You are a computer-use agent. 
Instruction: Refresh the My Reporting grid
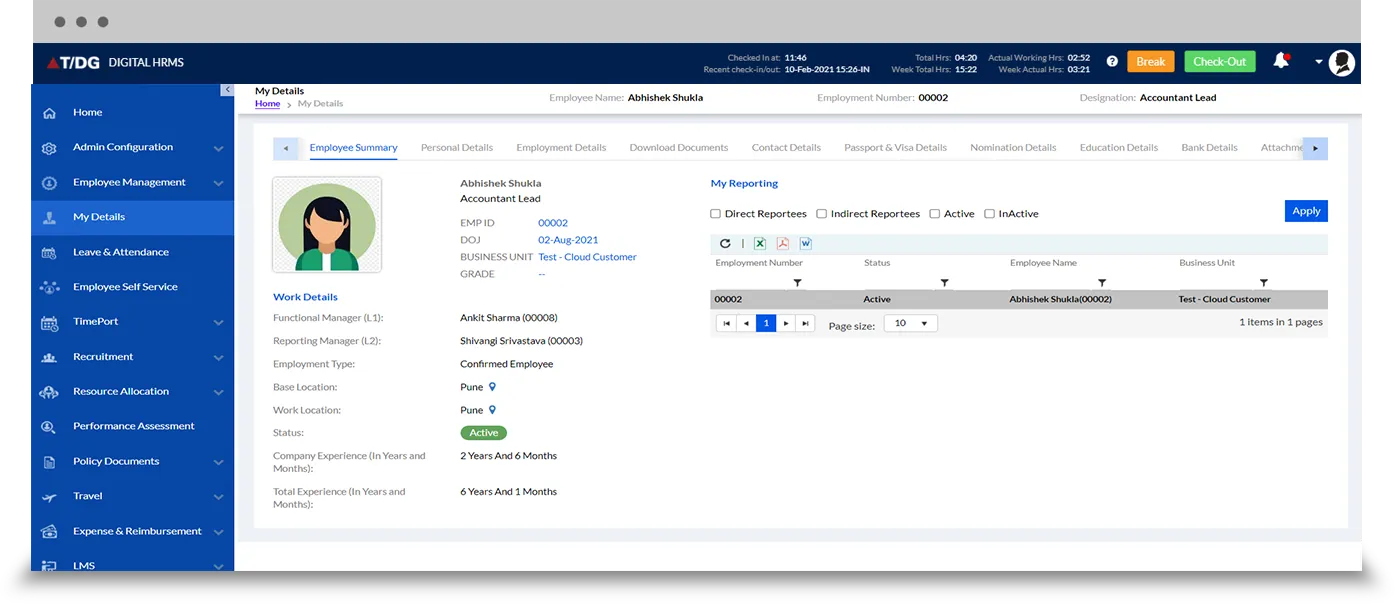point(725,243)
